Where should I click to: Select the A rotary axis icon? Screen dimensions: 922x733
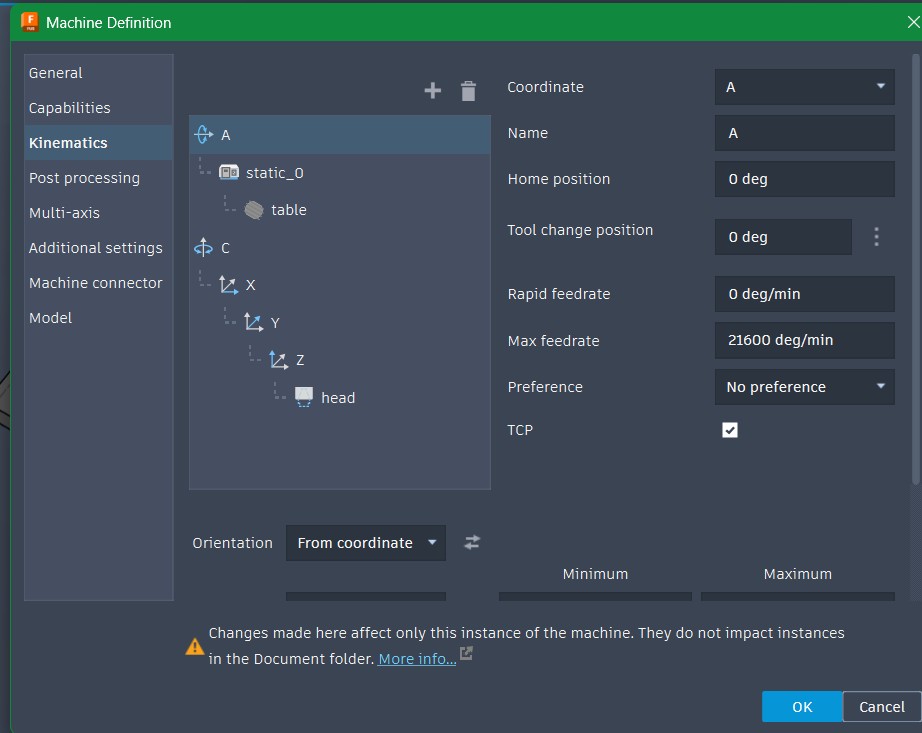click(x=204, y=135)
